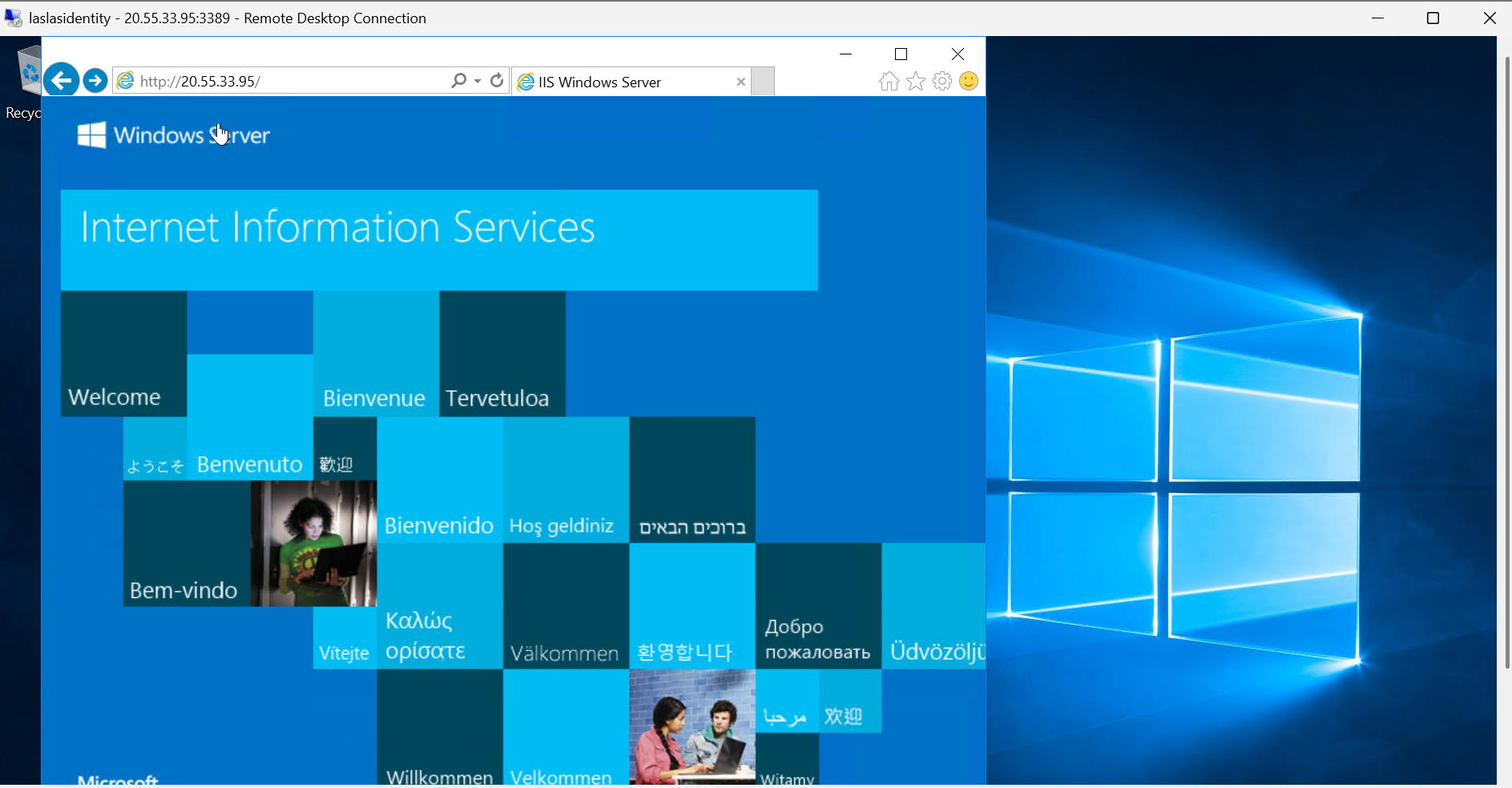Click the search magnifier in address bar

click(x=458, y=81)
